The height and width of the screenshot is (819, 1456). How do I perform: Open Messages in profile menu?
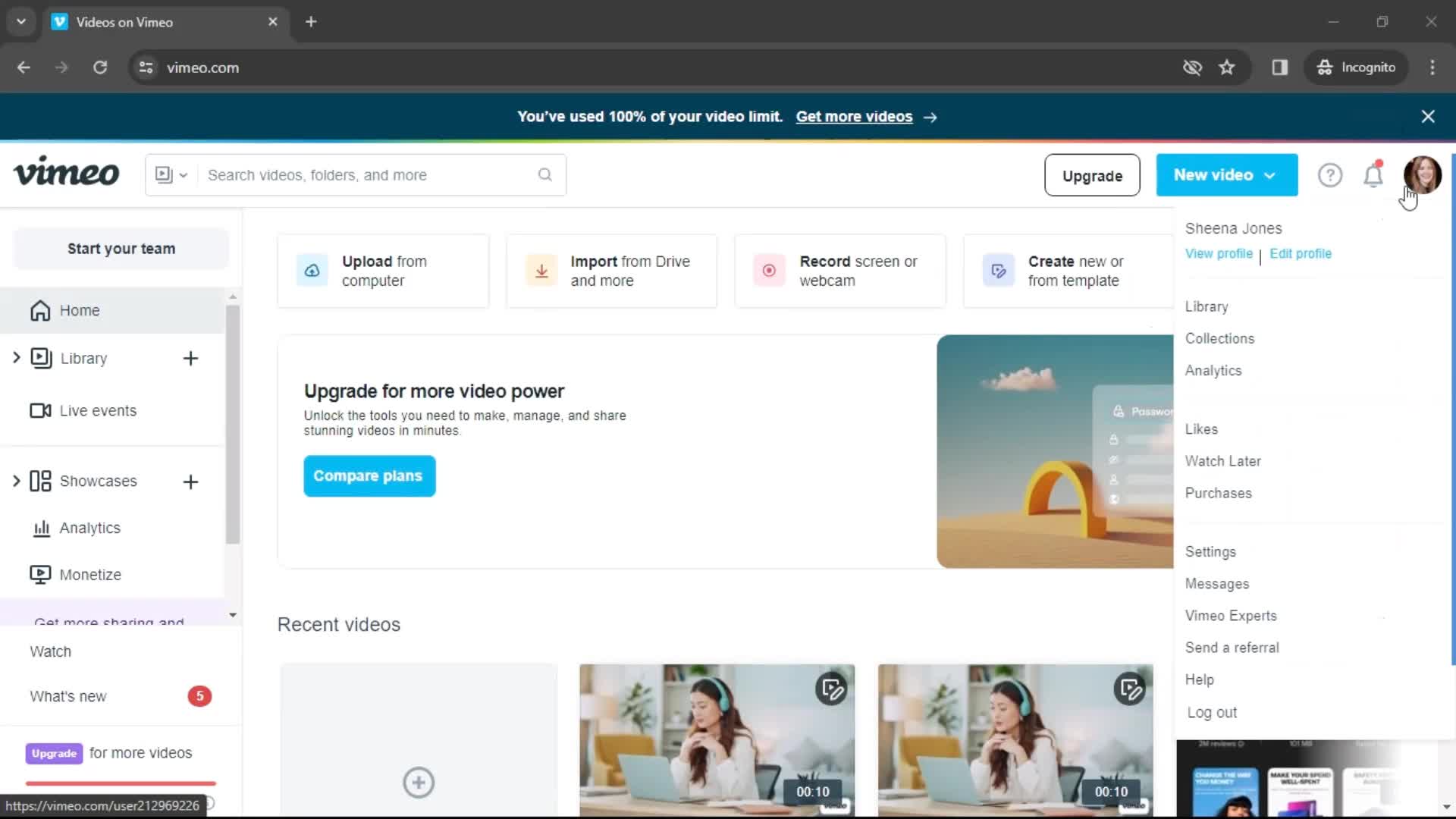click(x=1216, y=584)
